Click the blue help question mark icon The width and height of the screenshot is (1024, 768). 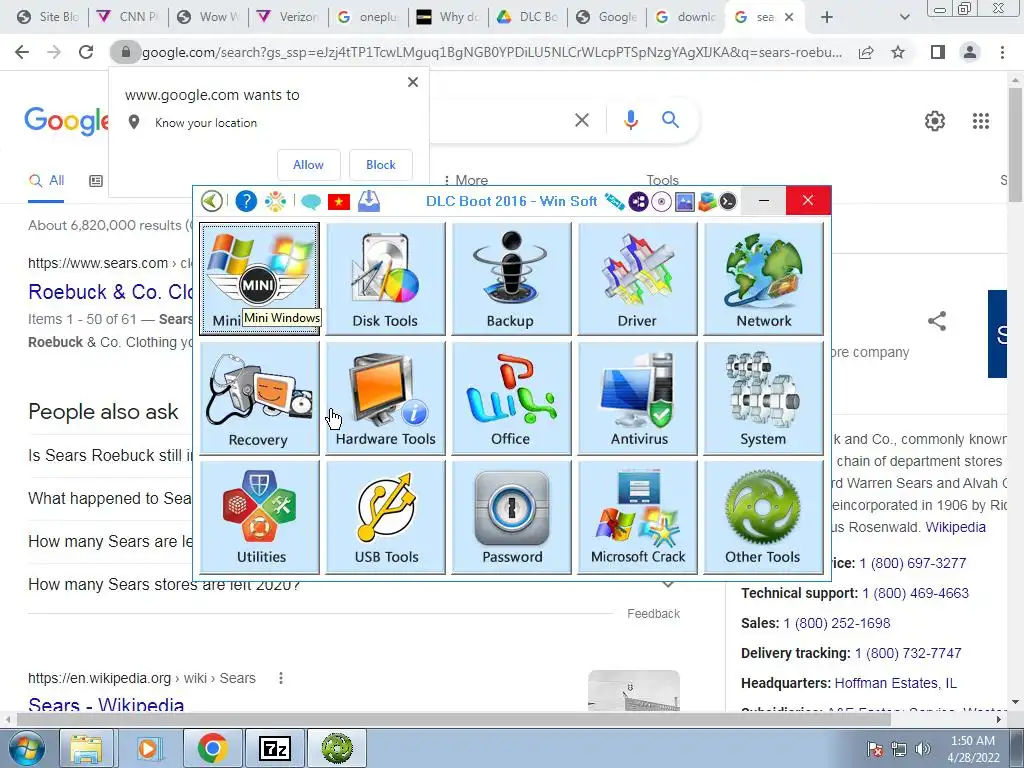[x=246, y=201]
